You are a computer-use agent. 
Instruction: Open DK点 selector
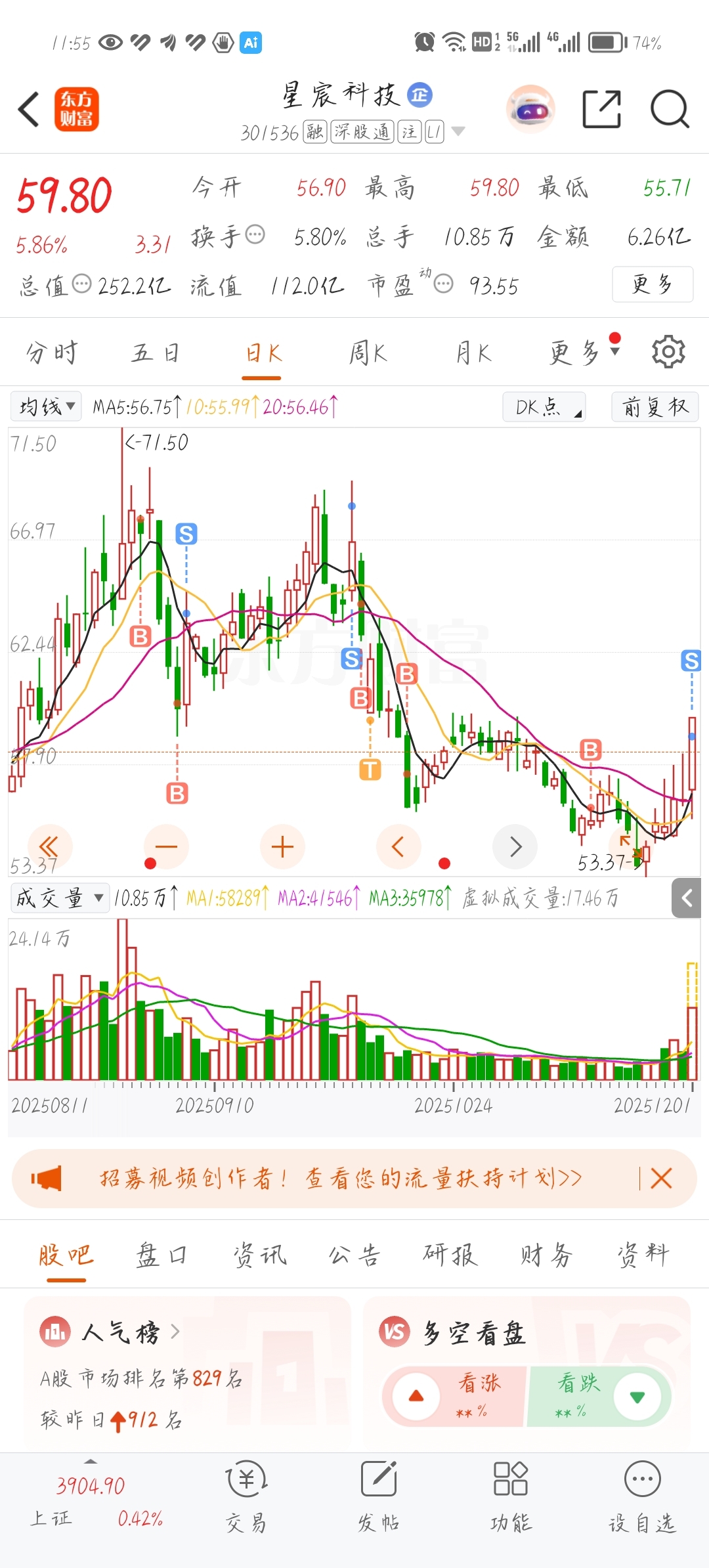point(544,406)
